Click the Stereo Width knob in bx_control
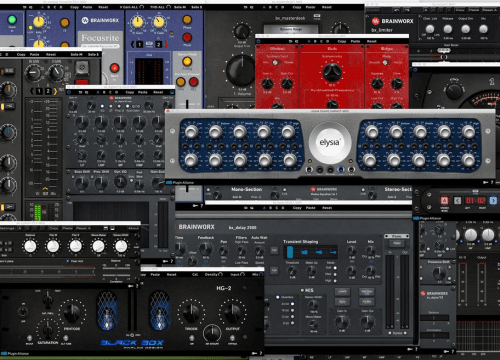This screenshot has width=500, height=360. [x=121, y=246]
